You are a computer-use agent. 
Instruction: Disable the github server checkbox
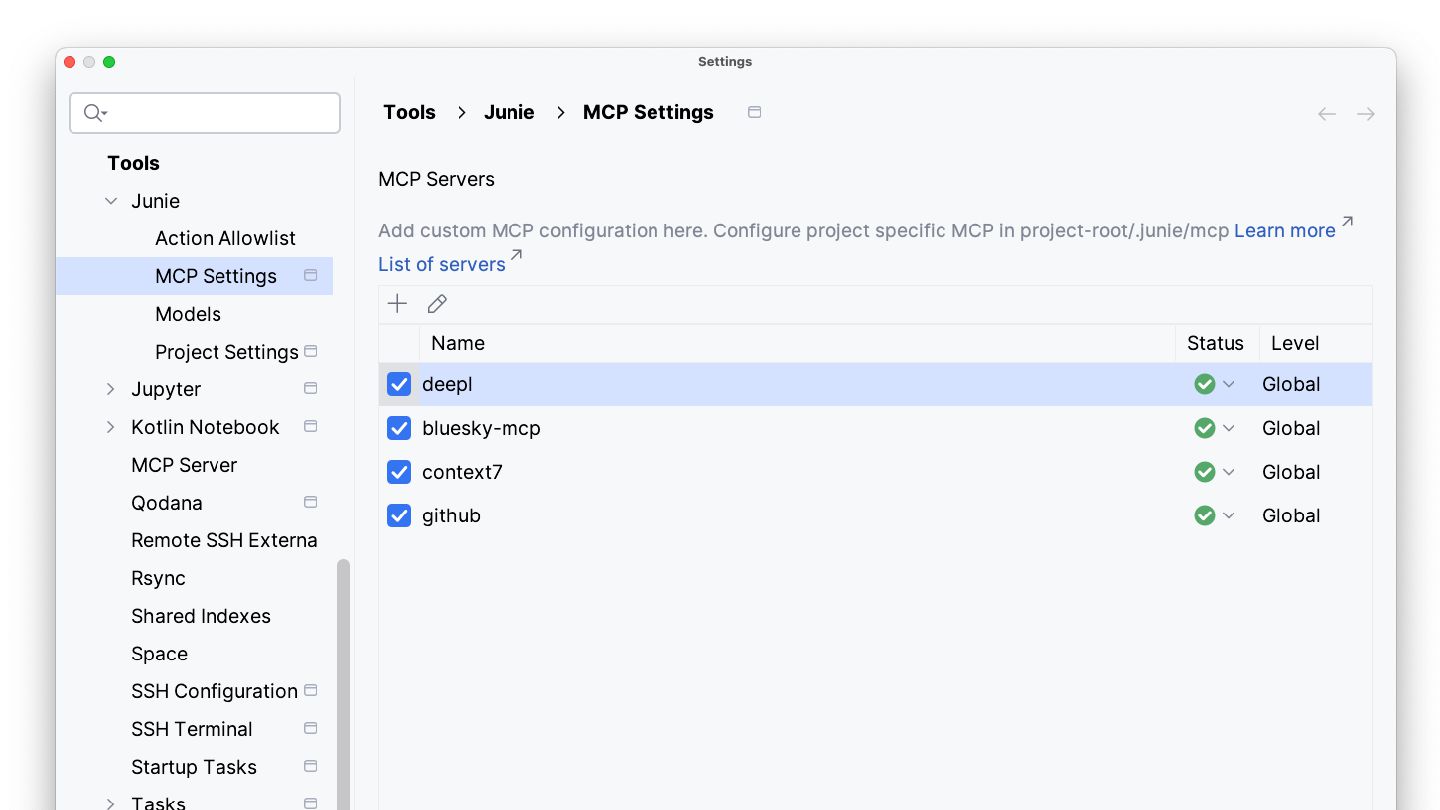click(399, 516)
